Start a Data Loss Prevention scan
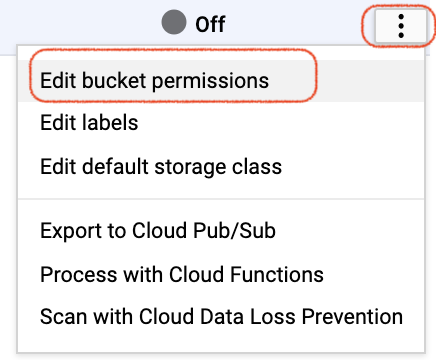 (221, 317)
